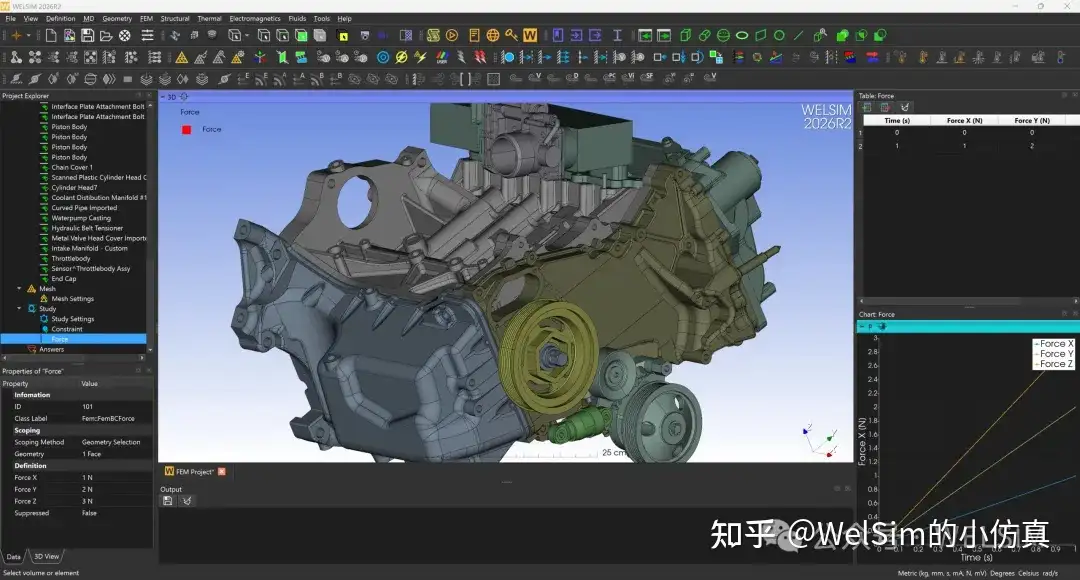The width and height of the screenshot is (1080, 580).
Task: Click the orange thermometer icon
Action: (923, 58)
